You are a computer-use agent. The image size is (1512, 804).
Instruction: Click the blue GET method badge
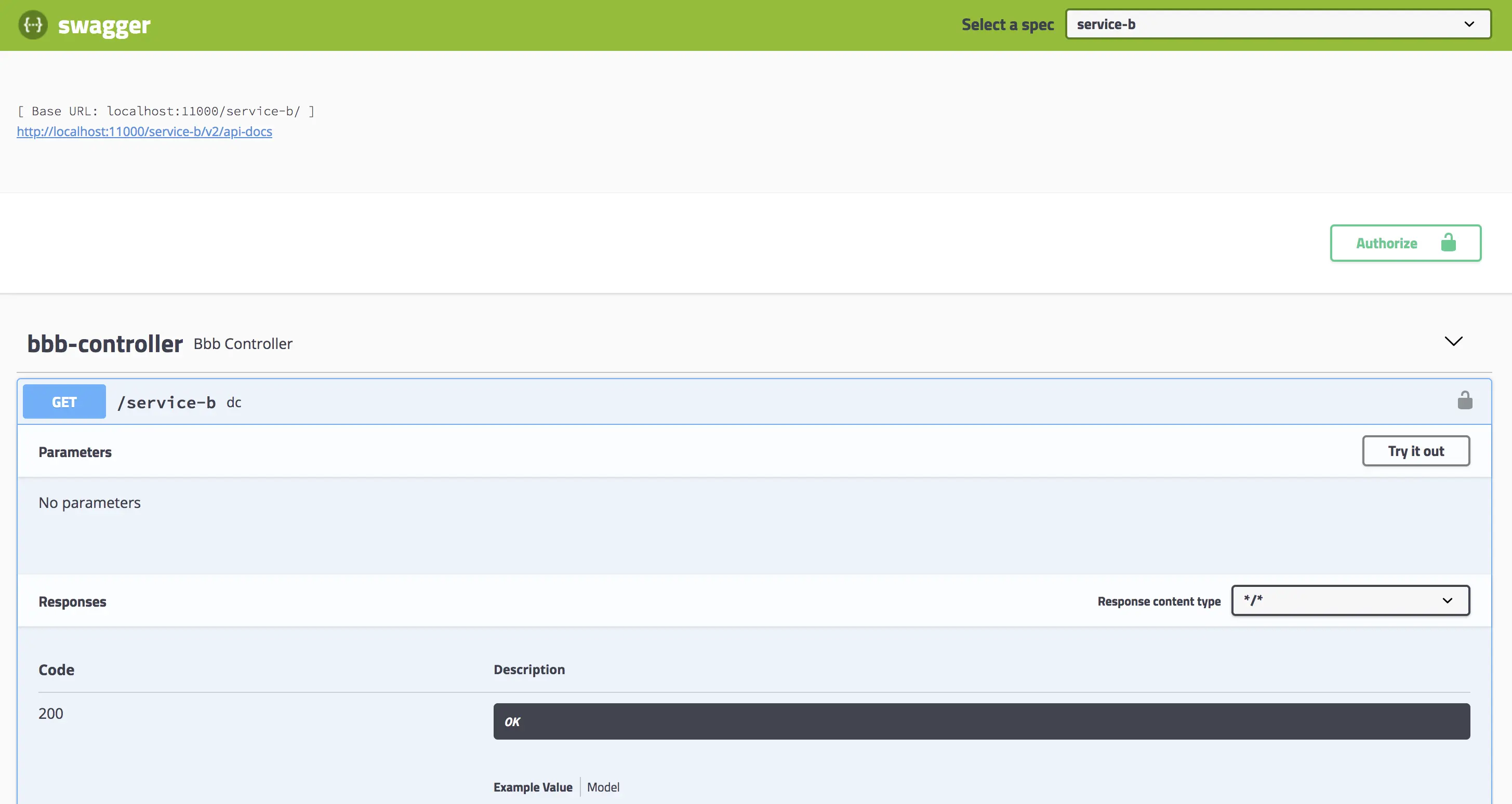coord(64,402)
